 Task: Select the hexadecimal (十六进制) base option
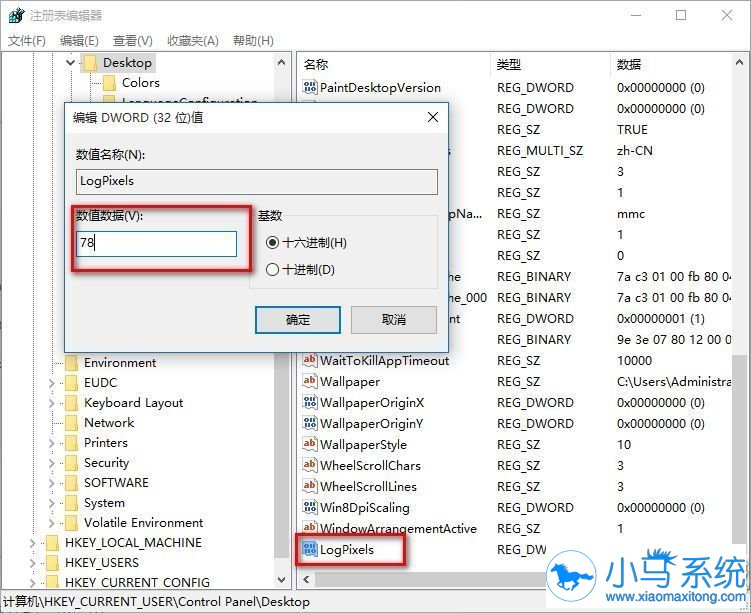click(272, 243)
